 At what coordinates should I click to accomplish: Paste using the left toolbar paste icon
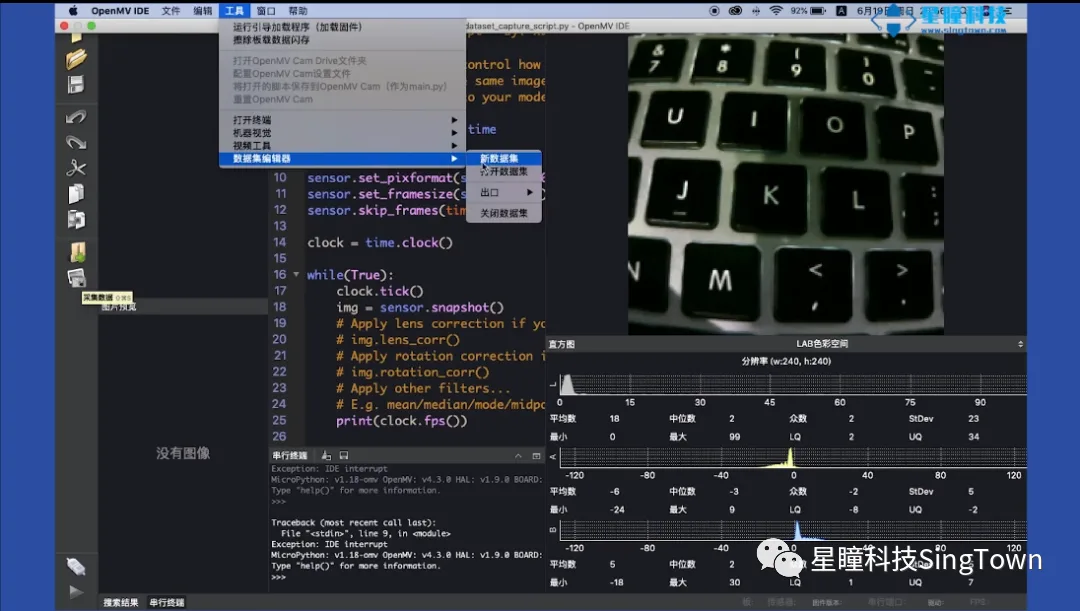tap(76, 219)
